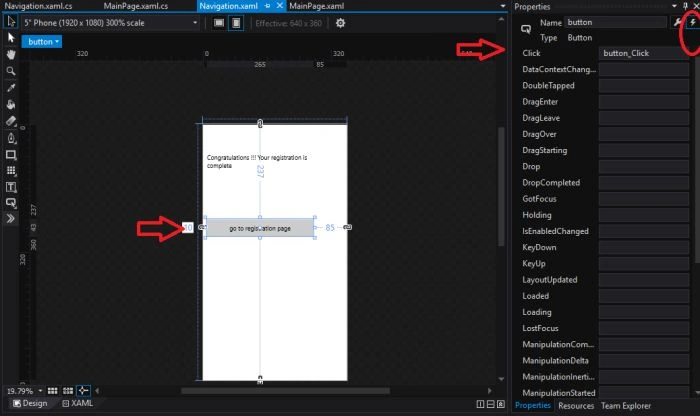This screenshot has width=700, height=416.
Task: Select the Pen tool
Action: (x=11, y=138)
